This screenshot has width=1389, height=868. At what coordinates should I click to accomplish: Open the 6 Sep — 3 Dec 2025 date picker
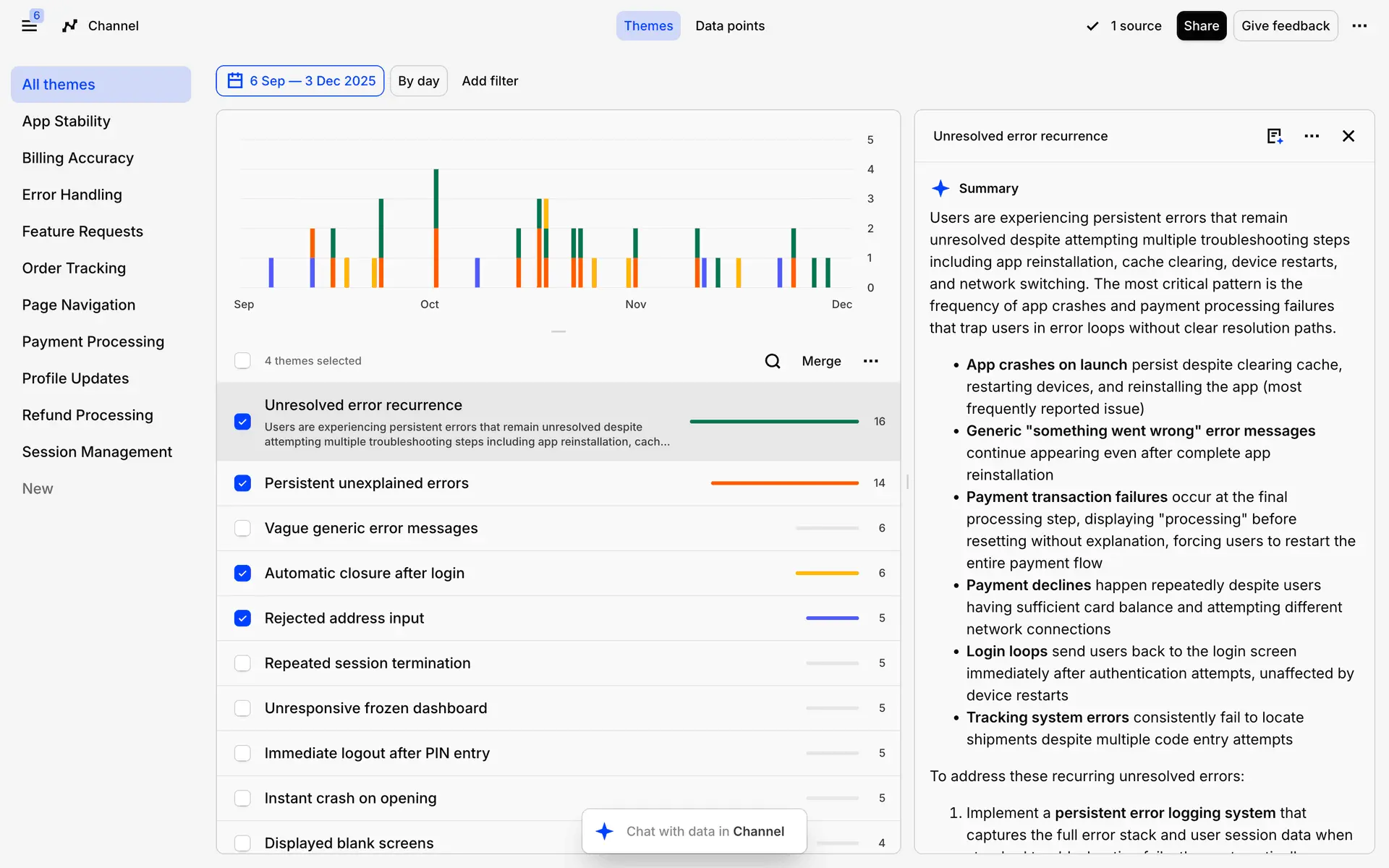[300, 81]
